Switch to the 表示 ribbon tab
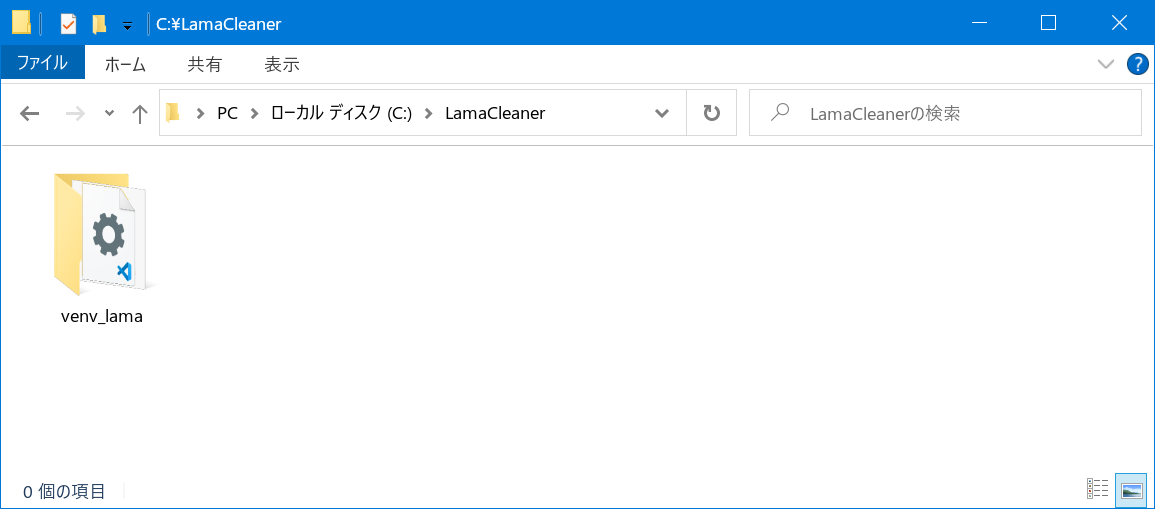Image resolution: width=1155 pixels, height=509 pixels. pyautogui.click(x=281, y=64)
